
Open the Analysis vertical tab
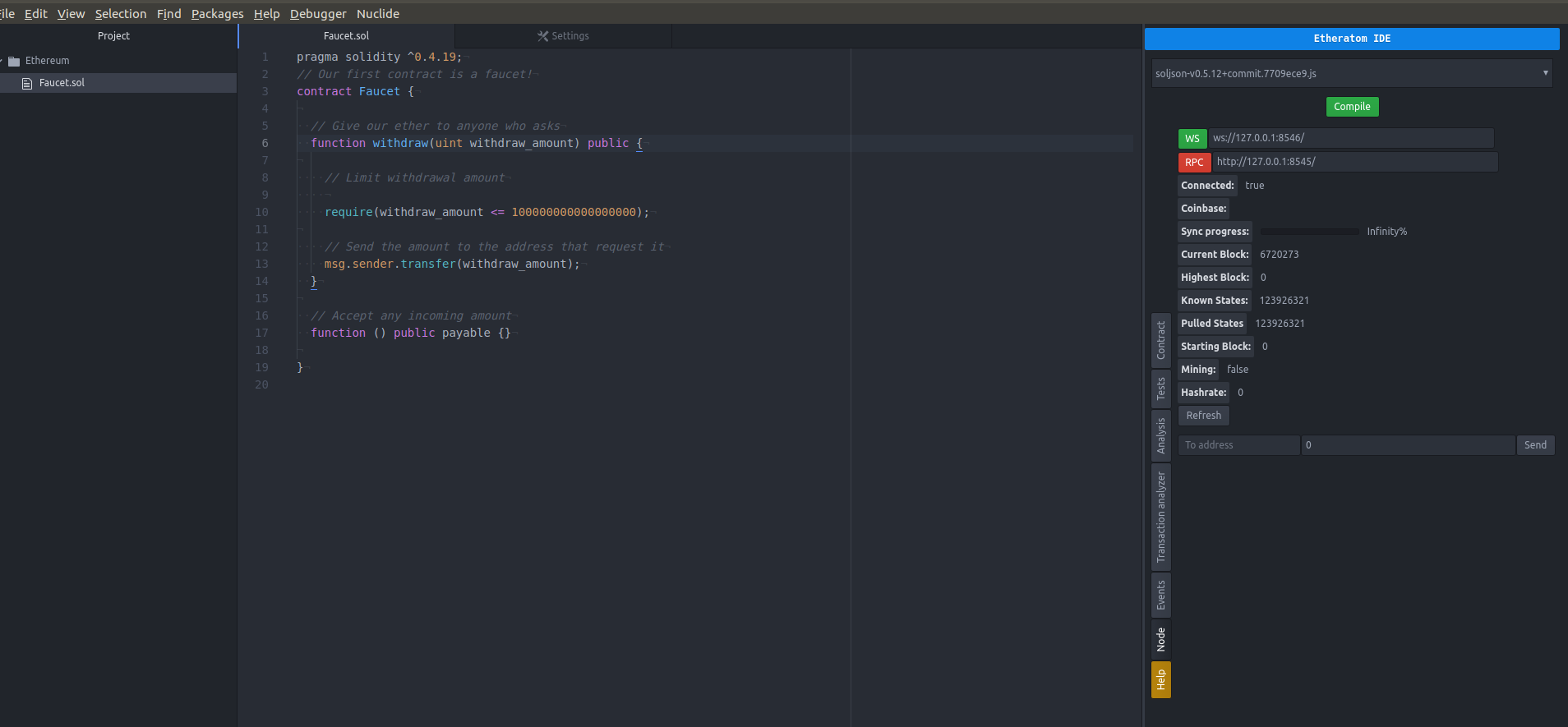coord(1160,435)
